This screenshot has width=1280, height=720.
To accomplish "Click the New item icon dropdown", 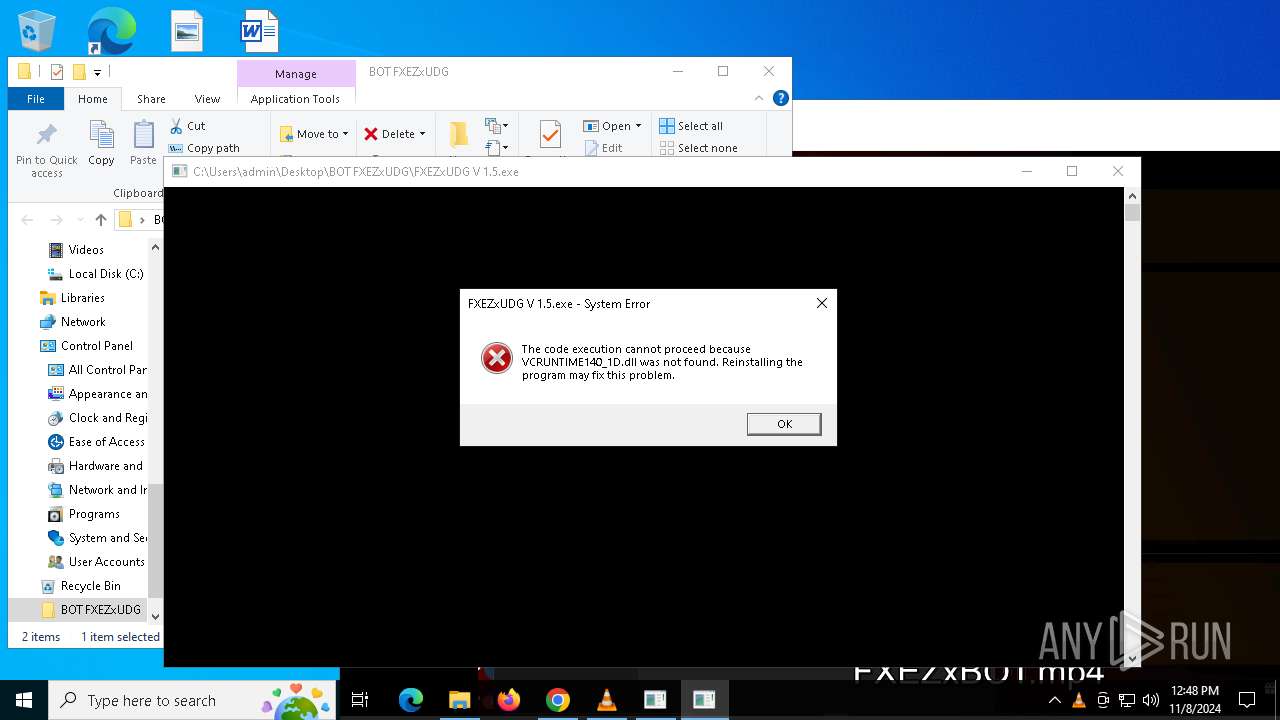I will pos(497,126).
